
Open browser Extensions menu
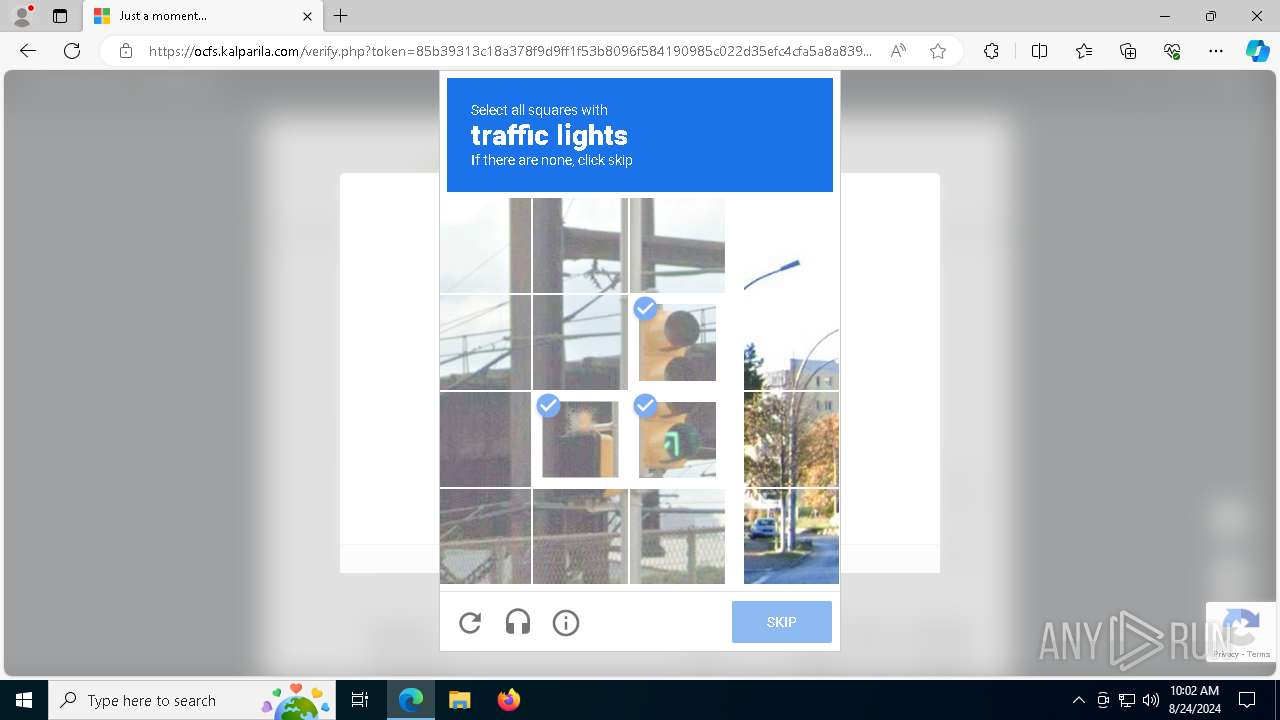[991, 51]
